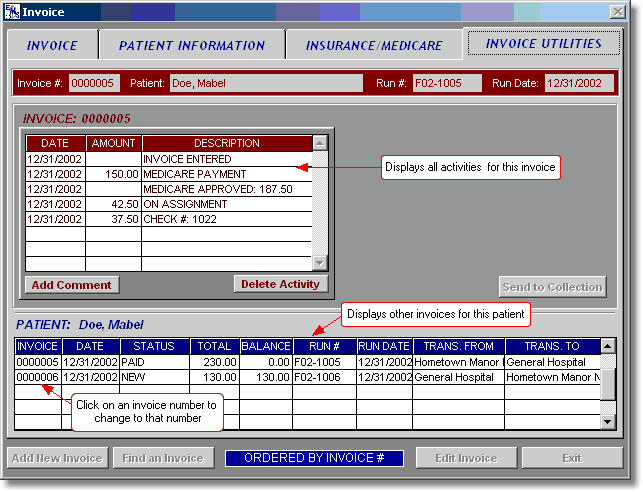Click the Invoice window title bar icon
This screenshot has width=643, height=492.
(12, 12)
